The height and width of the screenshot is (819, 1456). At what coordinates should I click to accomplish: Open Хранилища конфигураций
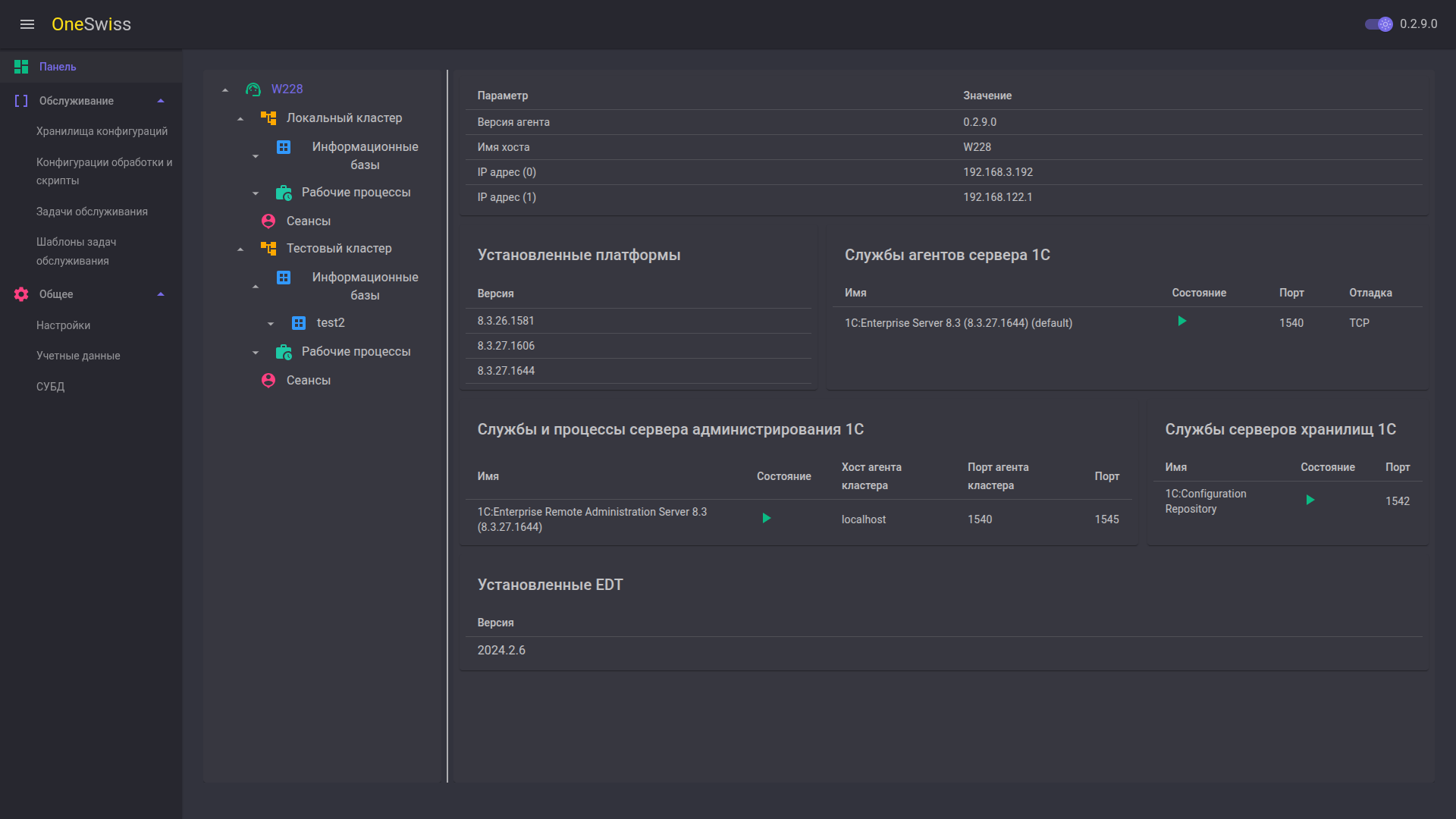(102, 131)
